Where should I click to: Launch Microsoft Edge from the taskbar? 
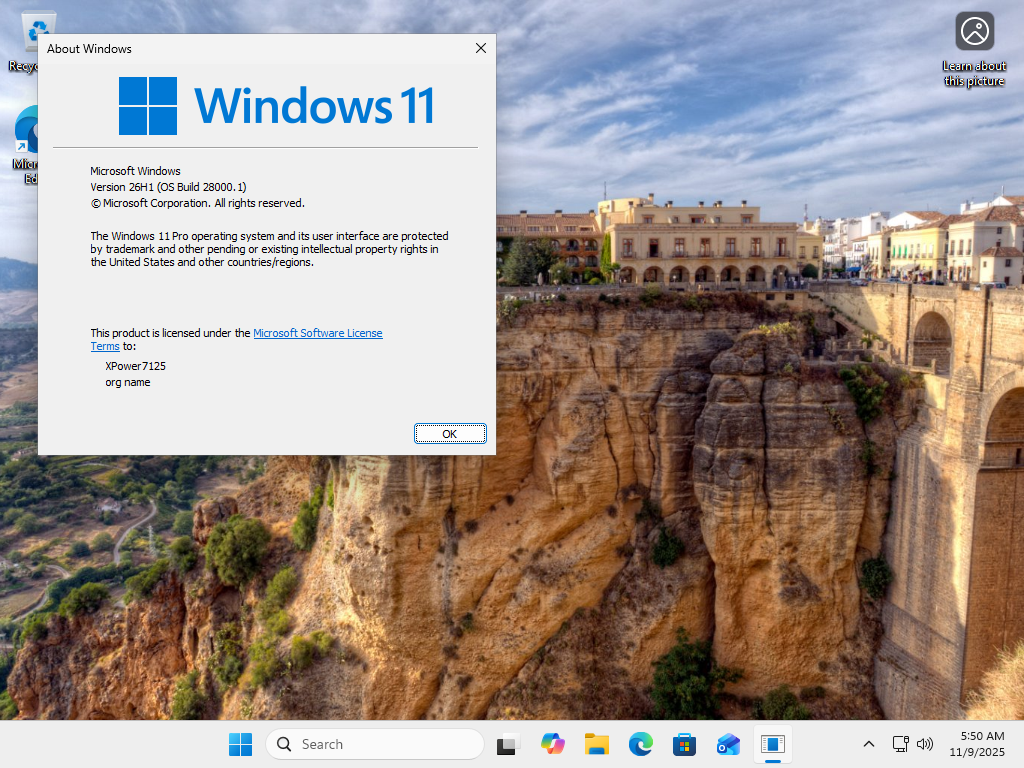[641, 744]
